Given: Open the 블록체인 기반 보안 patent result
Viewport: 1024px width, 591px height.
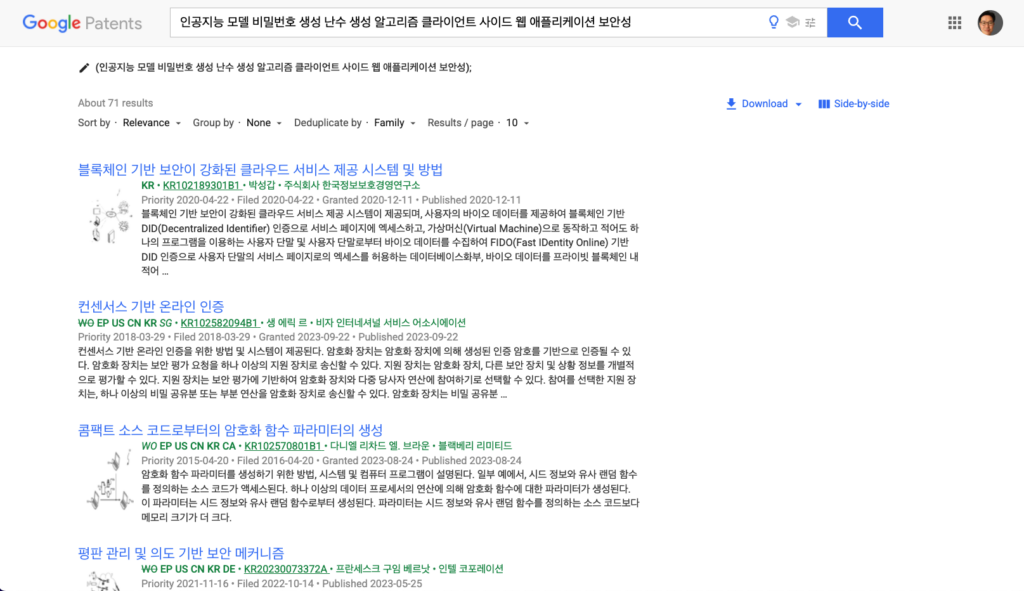Looking at the screenshot, I should coord(260,170).
